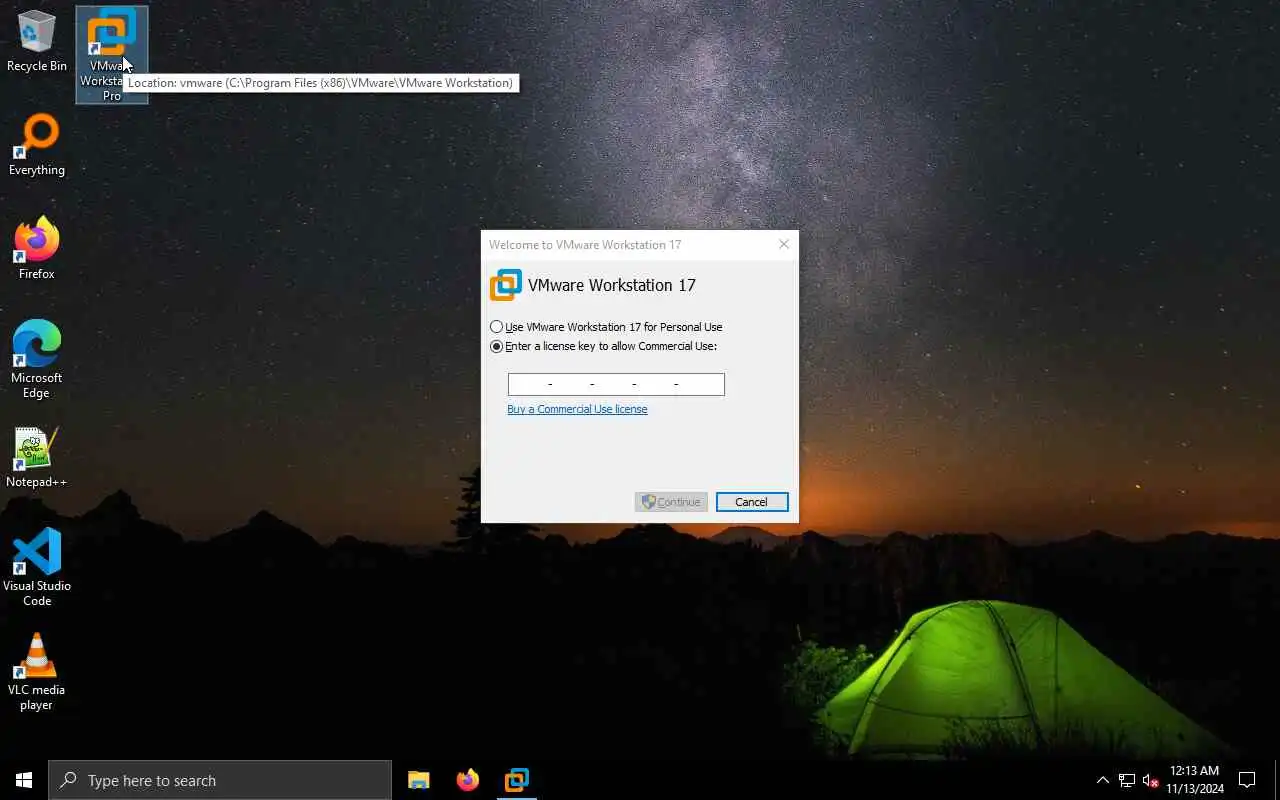1280x800 pixels.
Task: Open the clock showing 12:13 AM
Action: 1194,780
